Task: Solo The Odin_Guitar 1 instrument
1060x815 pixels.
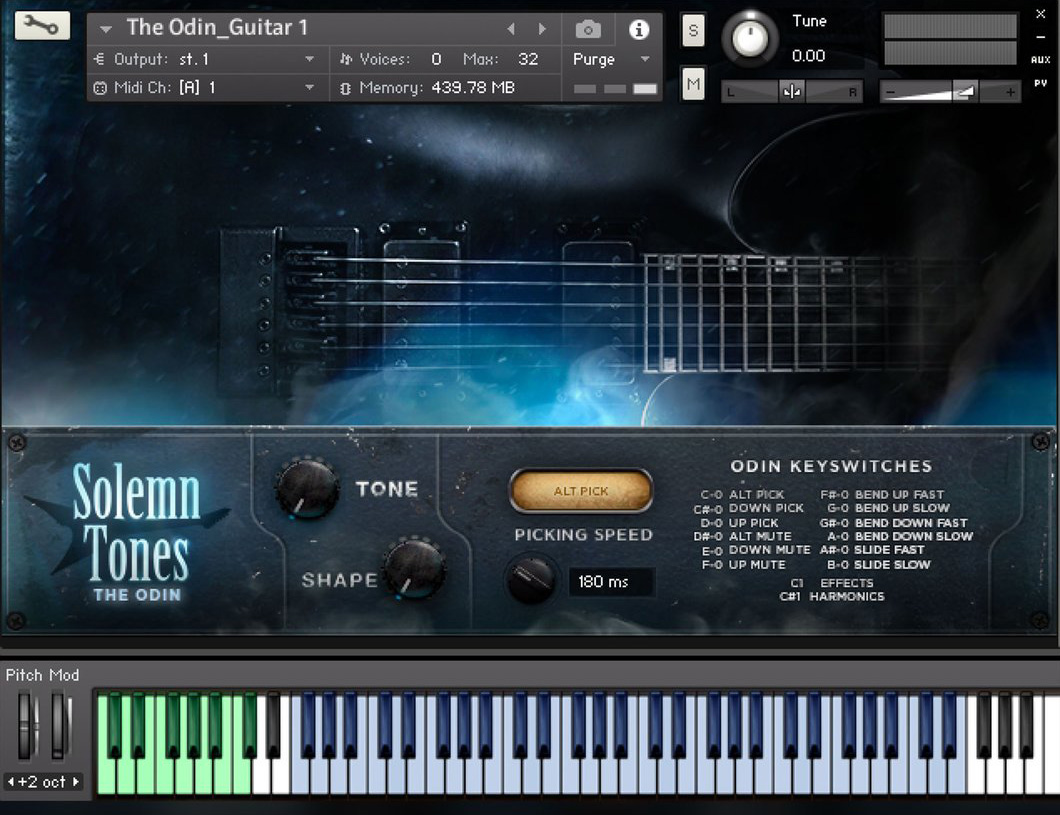Action: point(692,30)
